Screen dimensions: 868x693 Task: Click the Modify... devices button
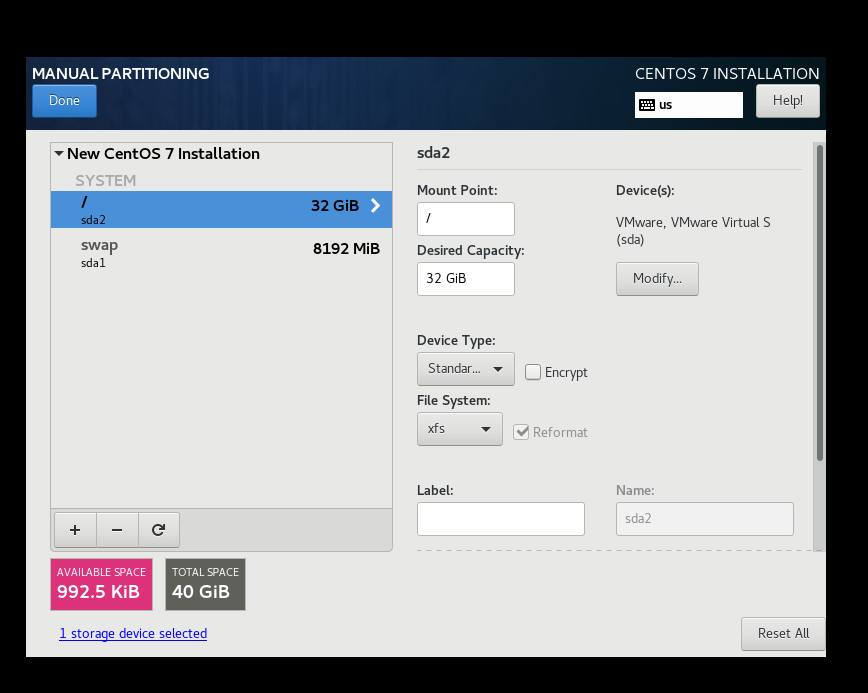pos(657,278)
